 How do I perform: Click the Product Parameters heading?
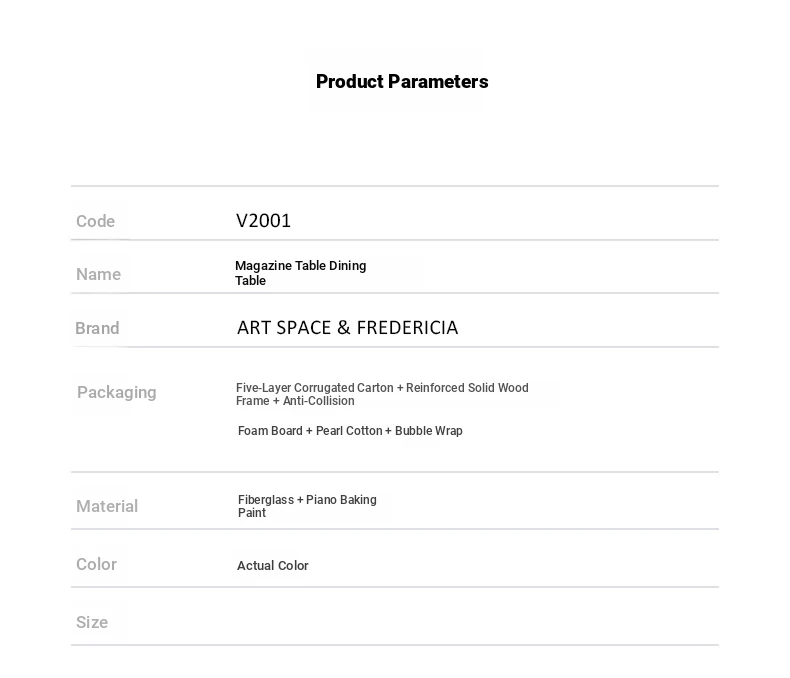(402, 82)
